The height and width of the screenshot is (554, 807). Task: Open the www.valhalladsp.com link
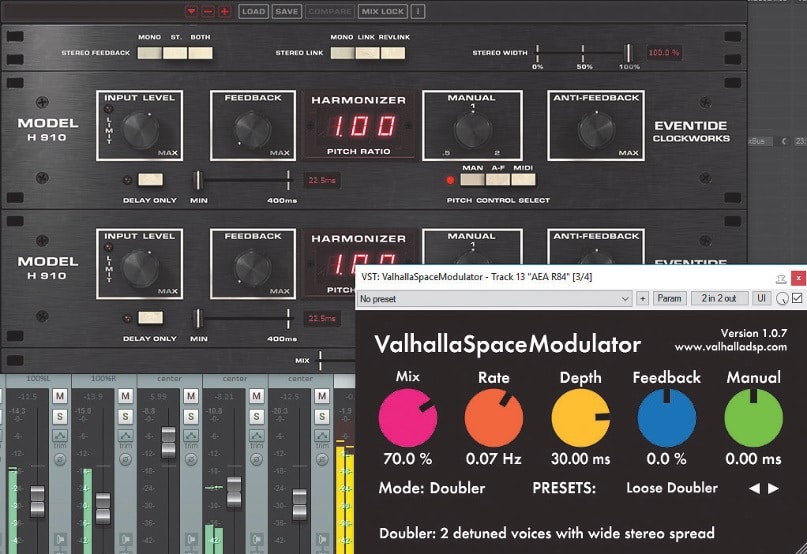(730, 347)
